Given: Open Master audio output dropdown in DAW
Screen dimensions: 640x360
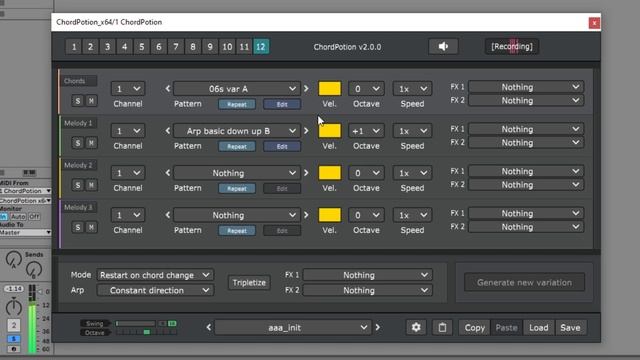Looking at the screenshot, I should point(25,232).
